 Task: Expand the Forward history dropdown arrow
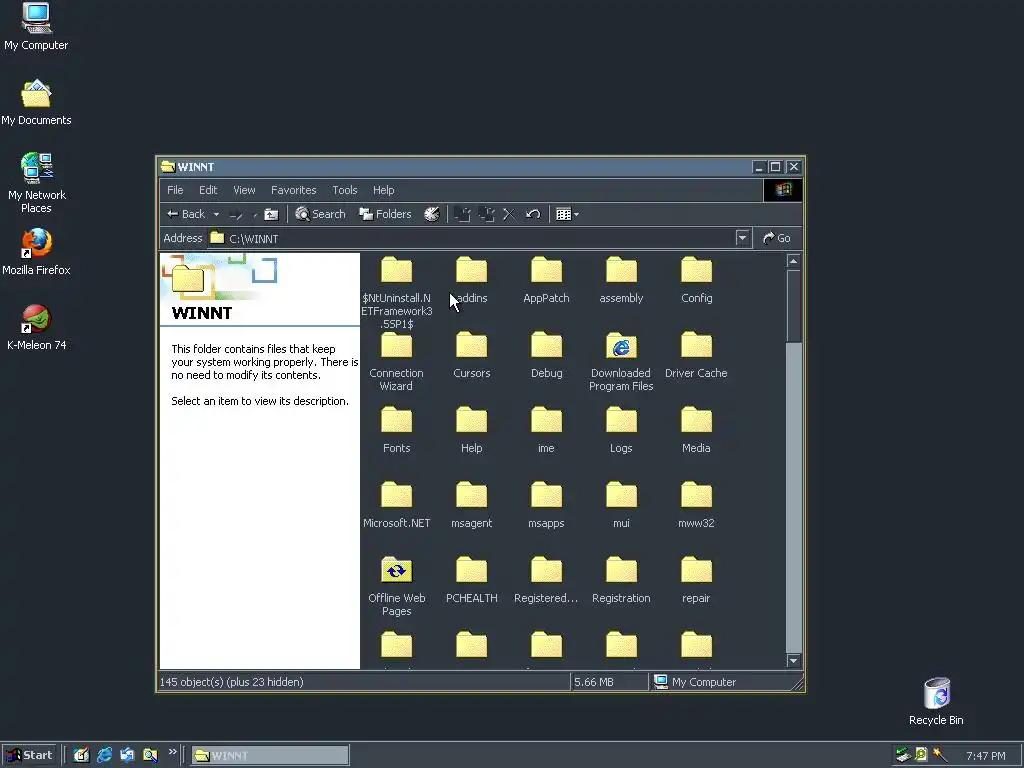[255, 214]
